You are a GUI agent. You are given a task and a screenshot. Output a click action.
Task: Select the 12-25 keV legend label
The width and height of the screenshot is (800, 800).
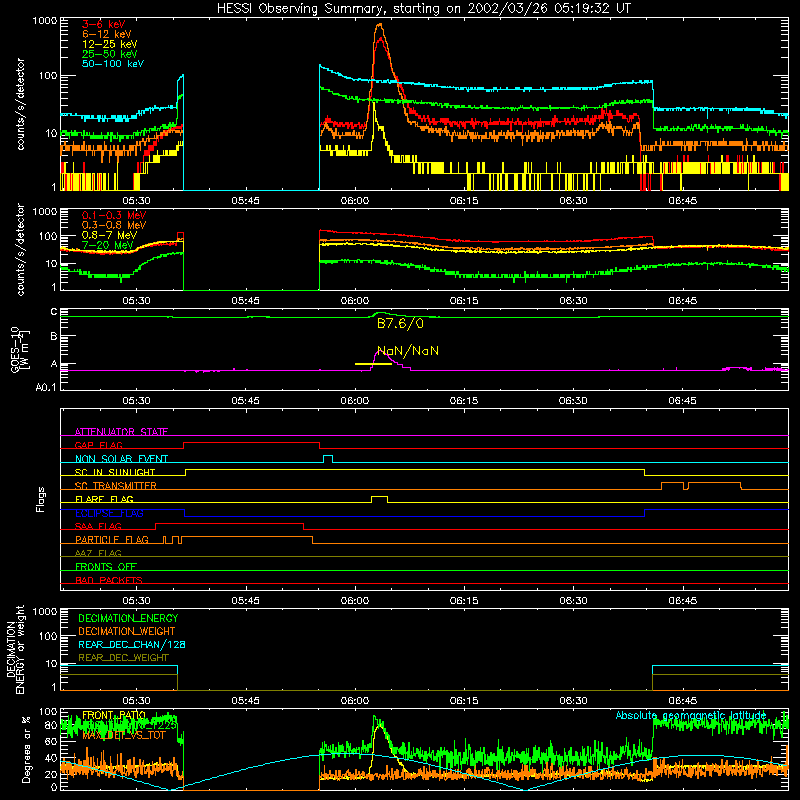coord(110,44)
